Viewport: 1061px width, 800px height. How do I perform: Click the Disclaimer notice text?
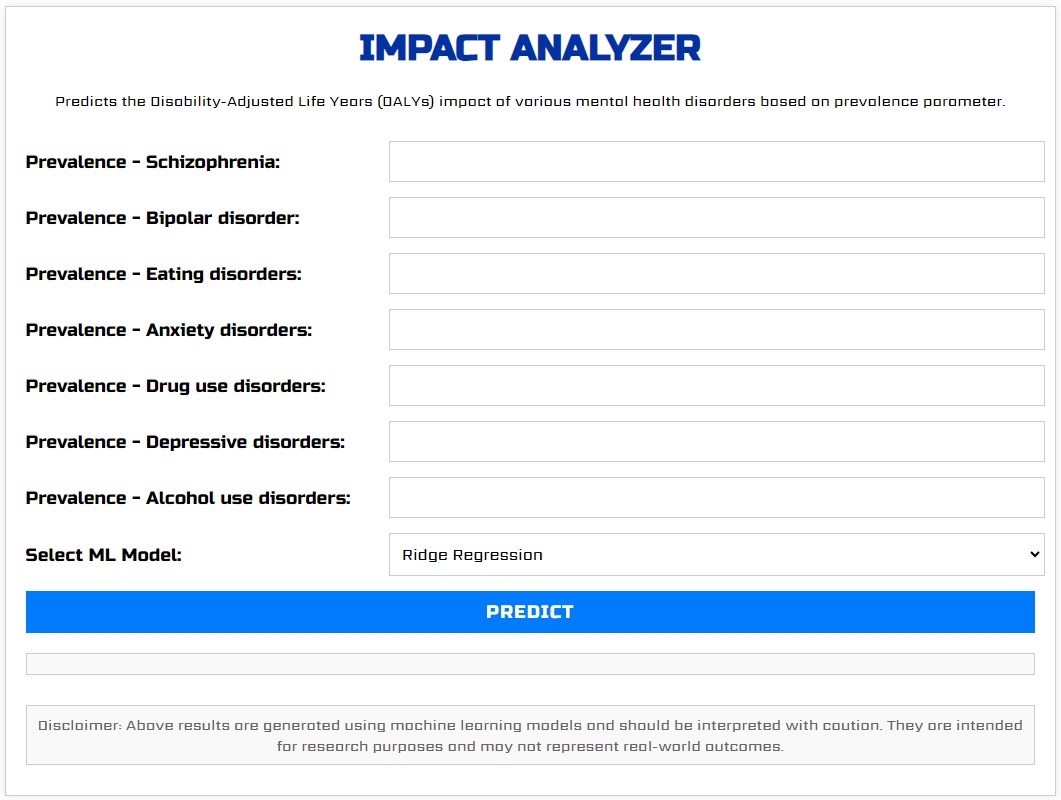530,736
